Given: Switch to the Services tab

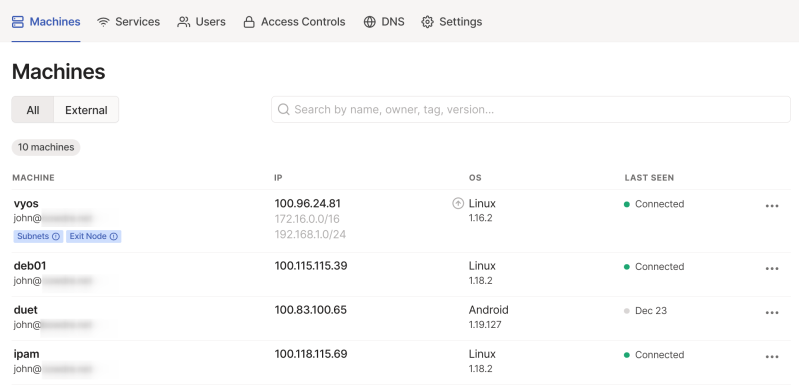Looking at the screenshot, I should pyautogui.click(x=128, y=22).
